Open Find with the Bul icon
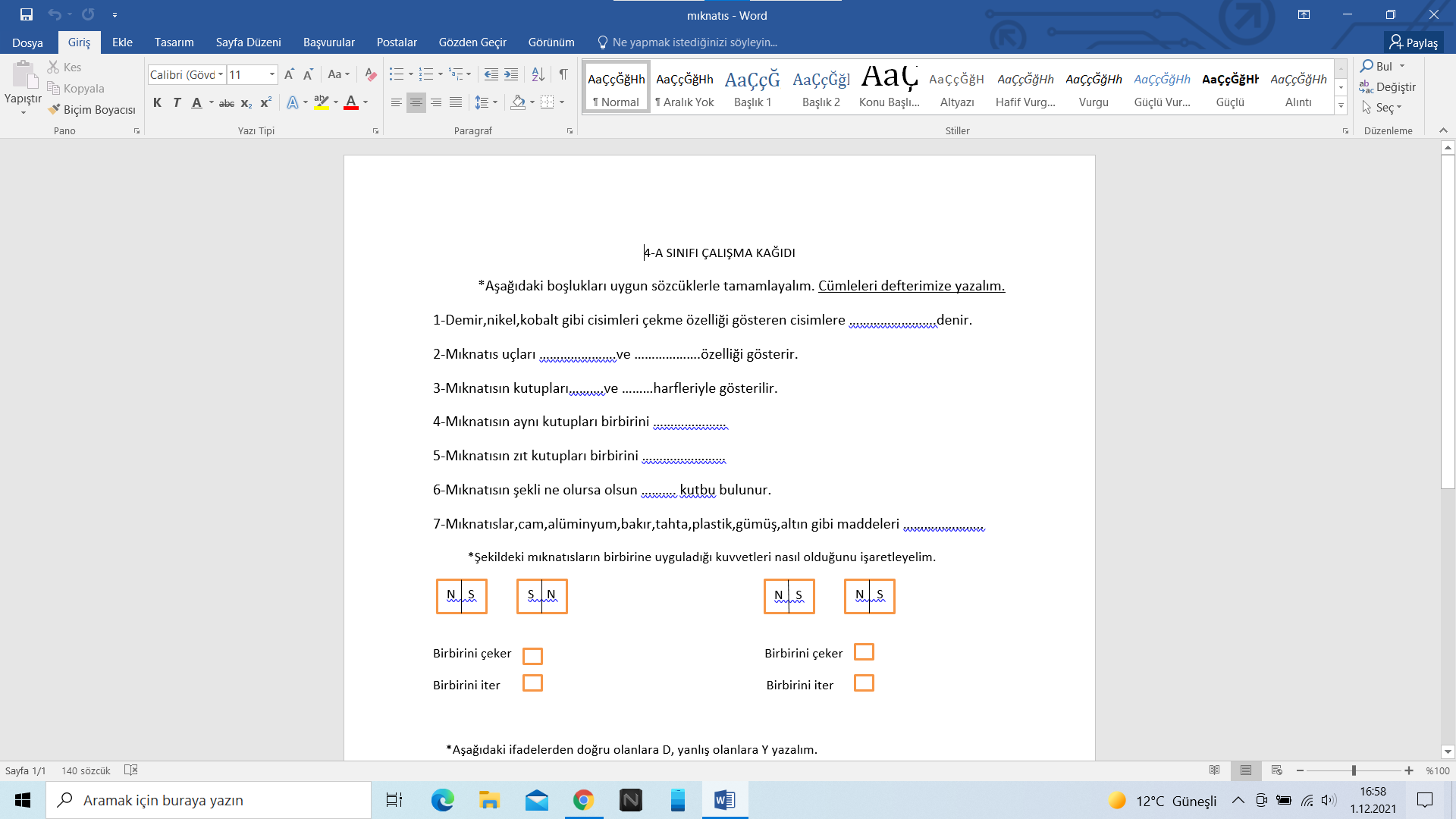The image size is (1456, 819). (1376, 66)
